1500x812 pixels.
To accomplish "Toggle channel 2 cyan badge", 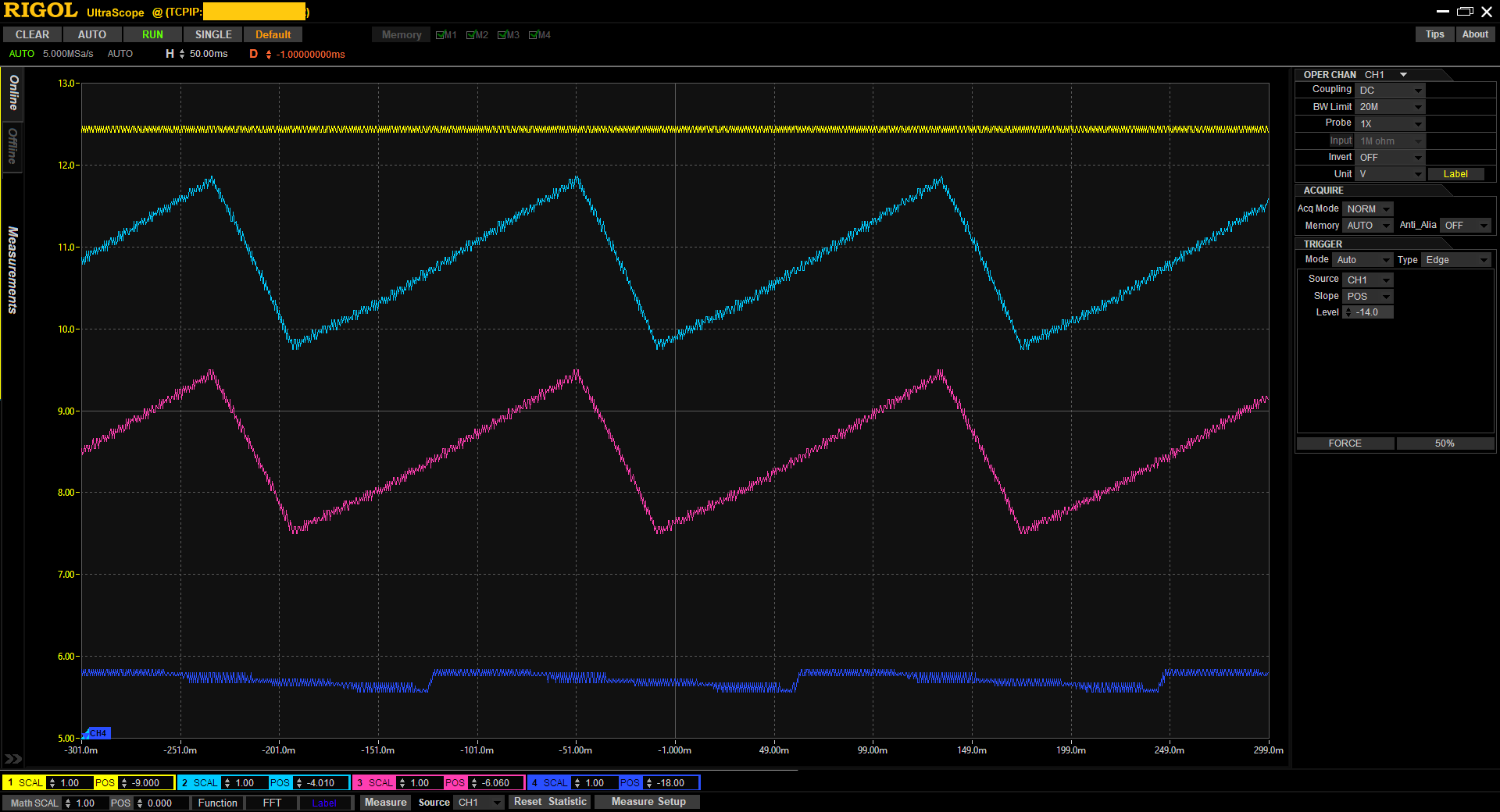I will (185, 782).
